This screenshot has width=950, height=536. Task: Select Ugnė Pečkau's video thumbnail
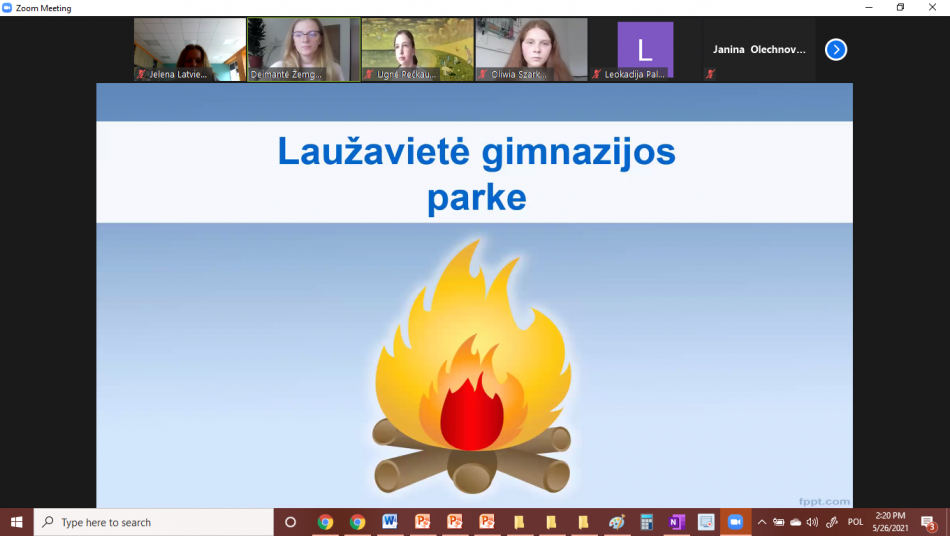pyautogui.click(x=417, y=49)
